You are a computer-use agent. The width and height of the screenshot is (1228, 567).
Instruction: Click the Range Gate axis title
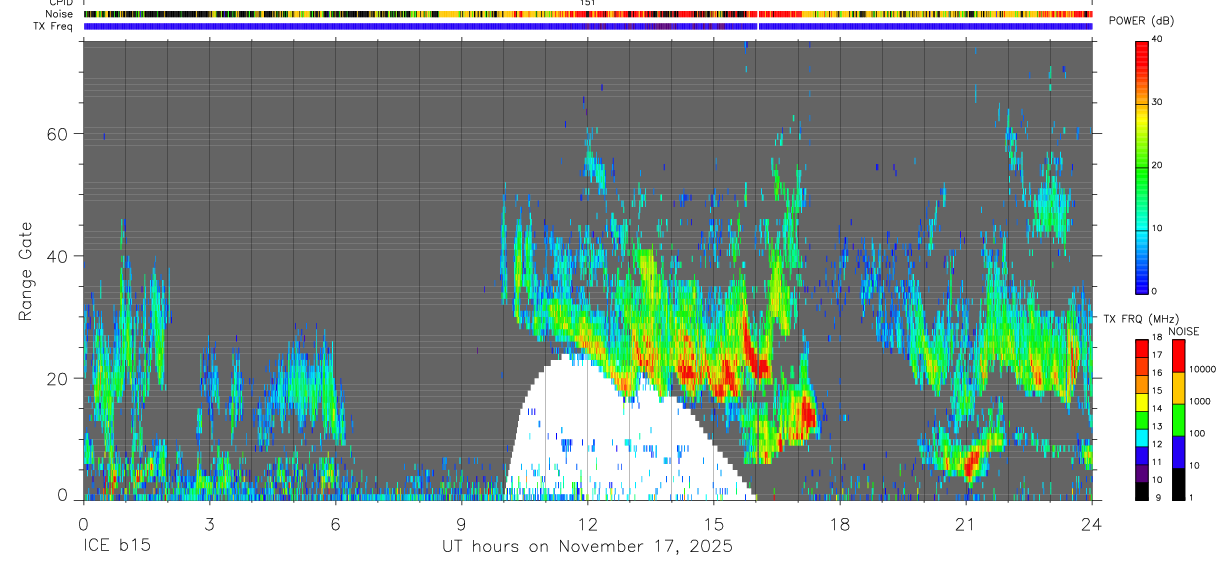coord(26,271)
